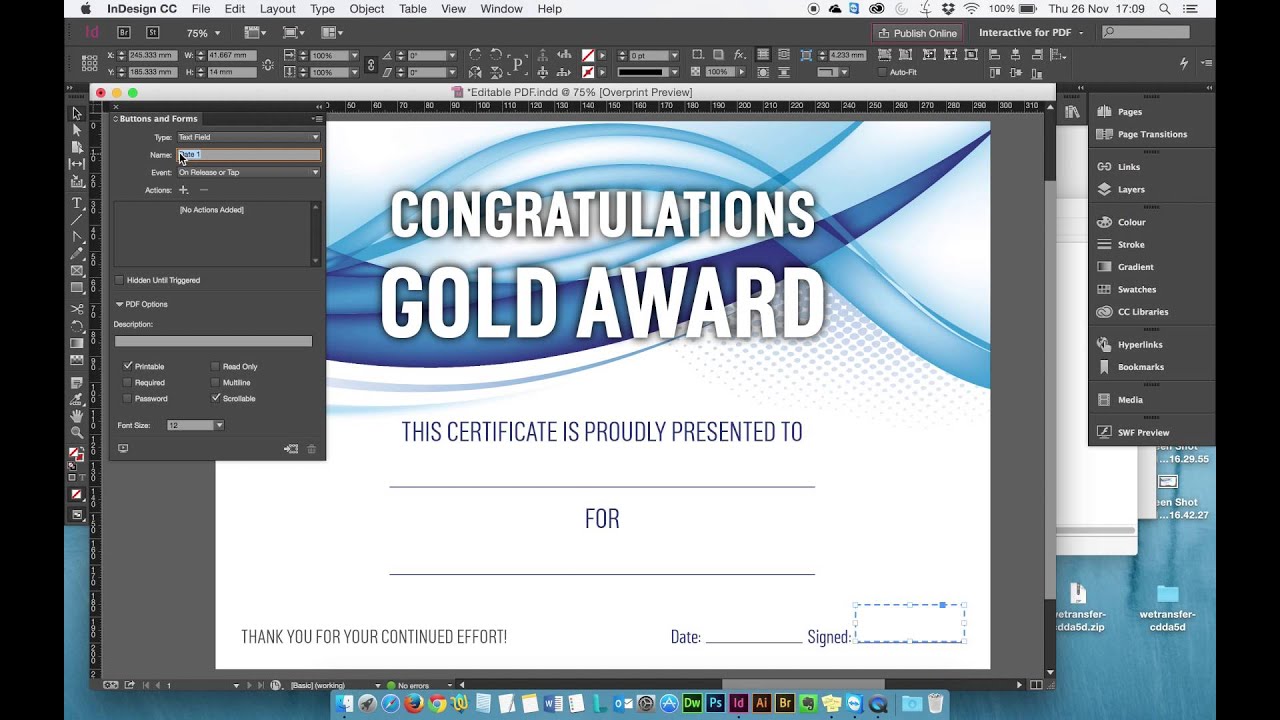Open the Layout menu

coord(277,9)
